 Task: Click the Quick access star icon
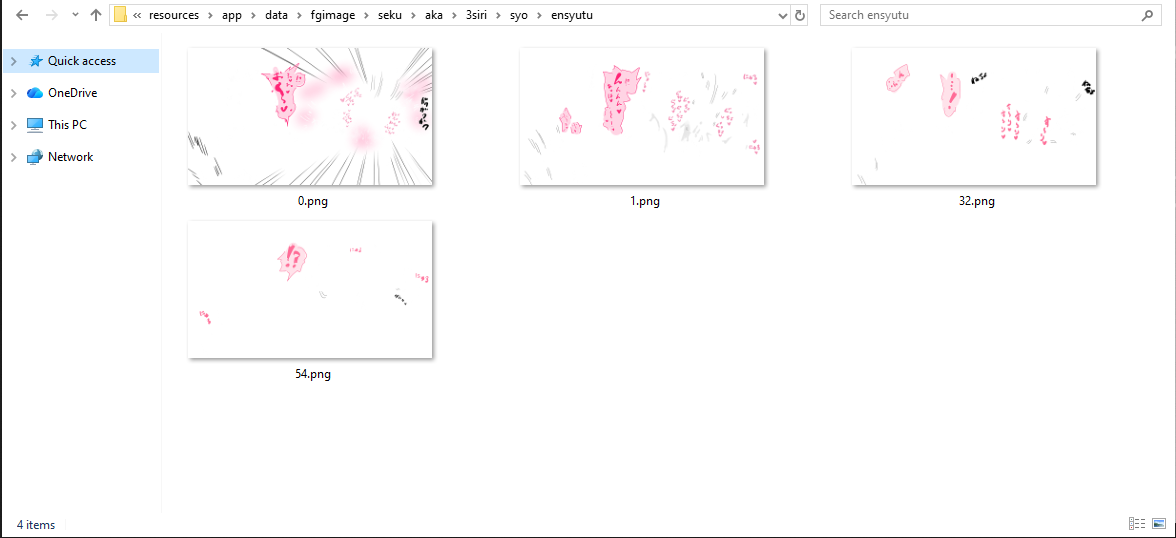[x=35, y=61]
